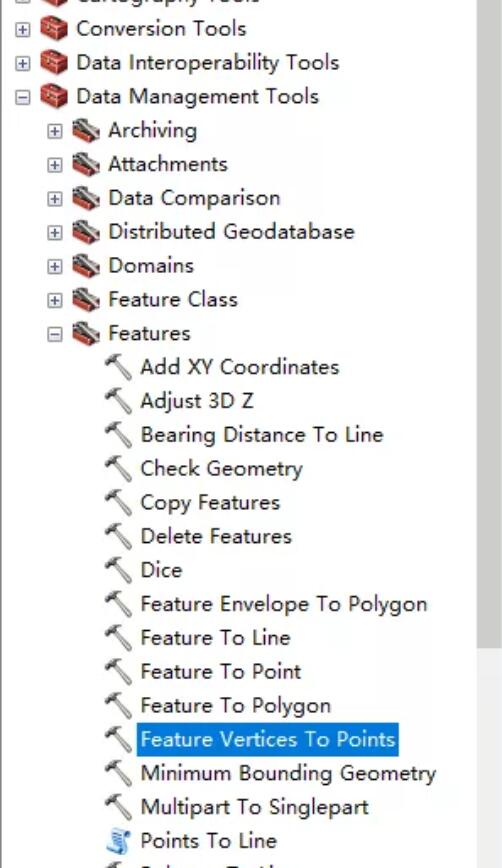Select the Bearing Distance To Line tool

pos(262,435)
